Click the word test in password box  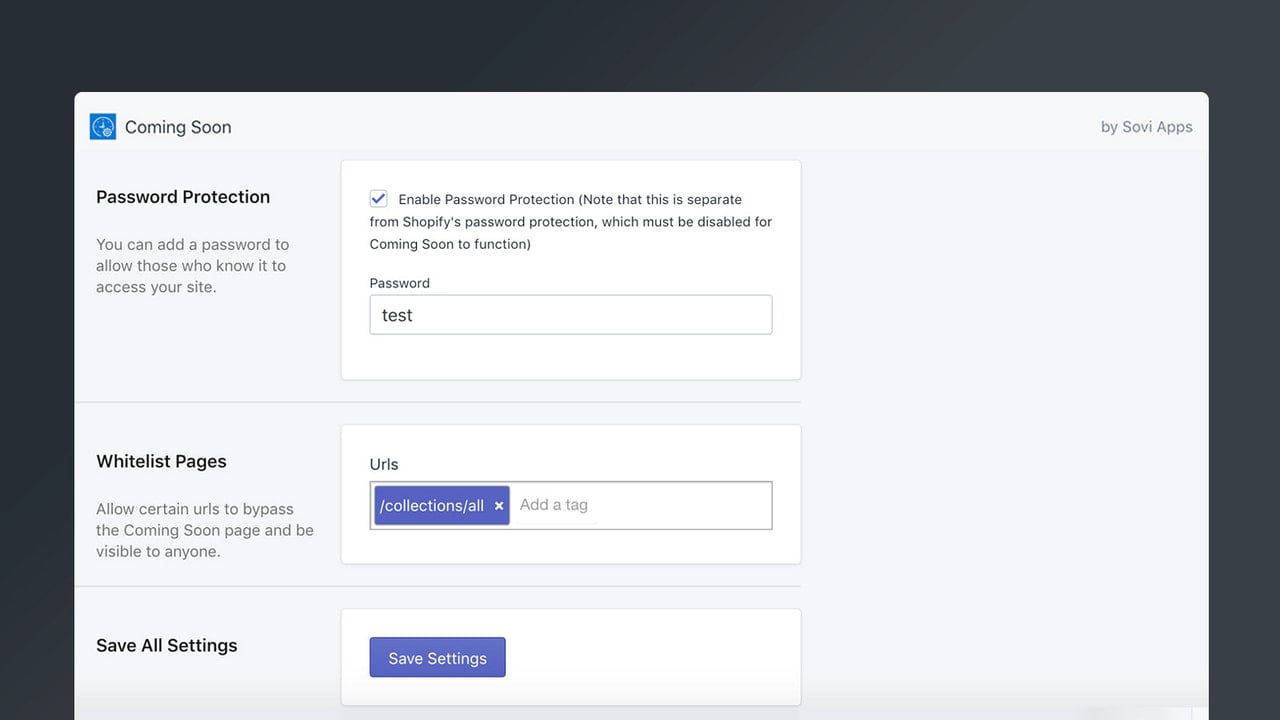(397, 315)
